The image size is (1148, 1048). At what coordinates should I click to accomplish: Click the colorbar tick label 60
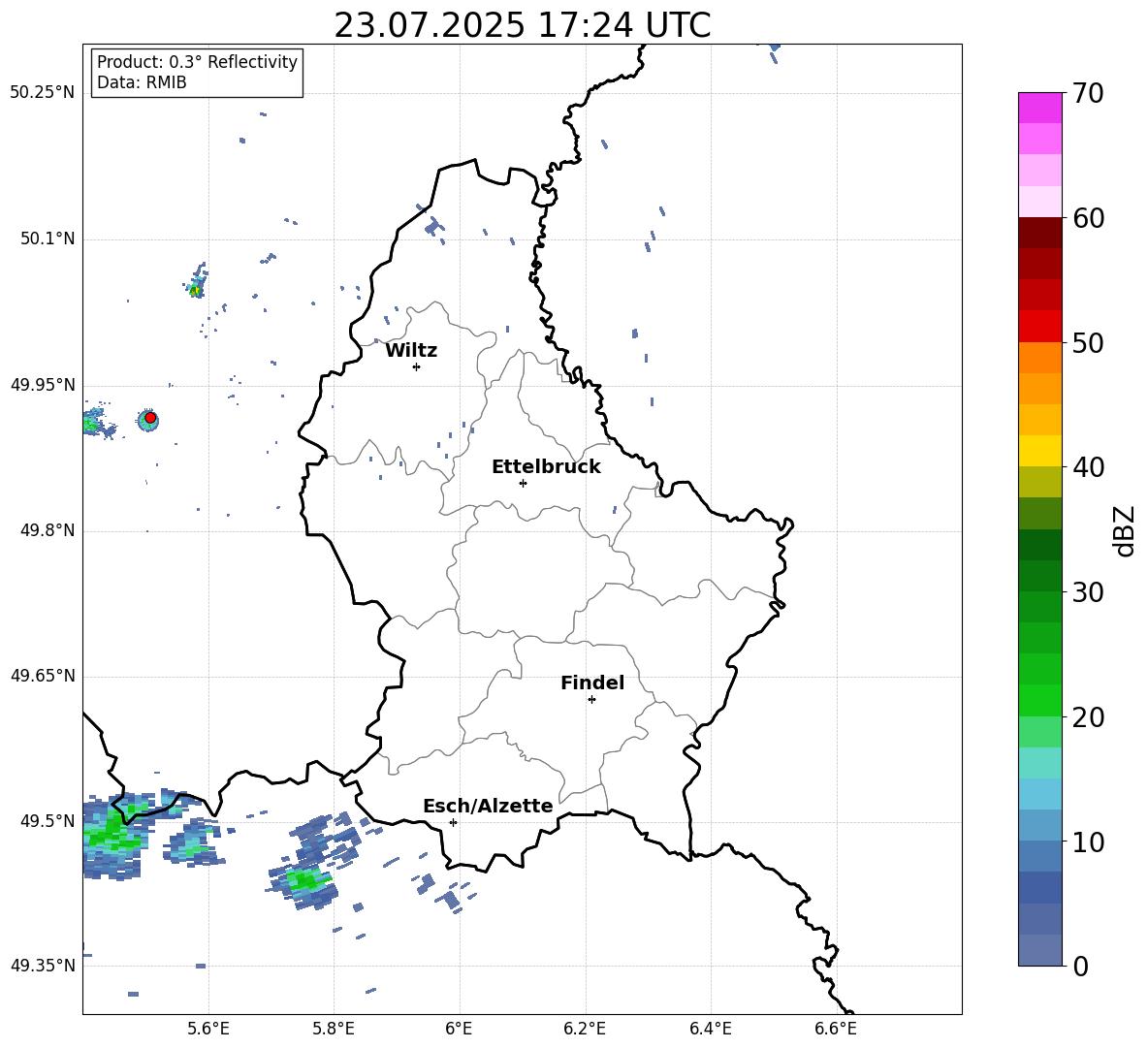[x=1088, y=218]
